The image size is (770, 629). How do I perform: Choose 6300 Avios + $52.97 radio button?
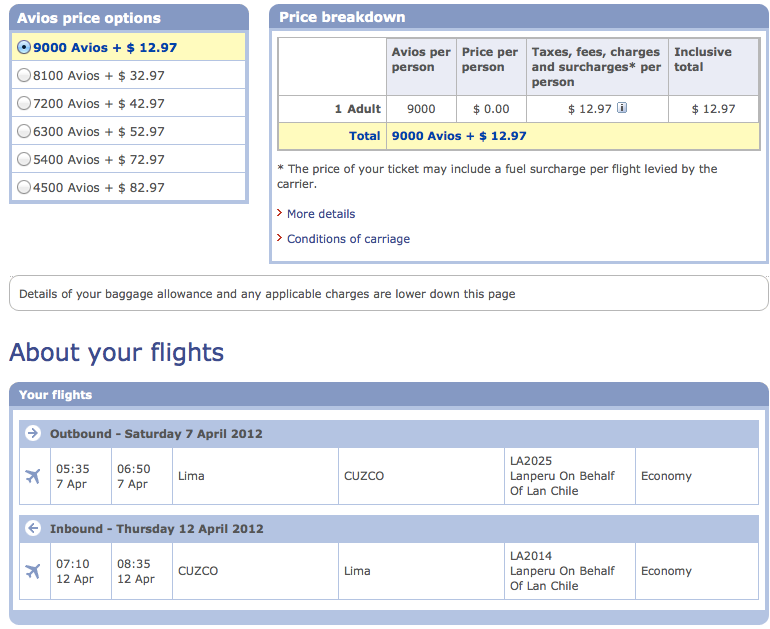click(24, 131)
